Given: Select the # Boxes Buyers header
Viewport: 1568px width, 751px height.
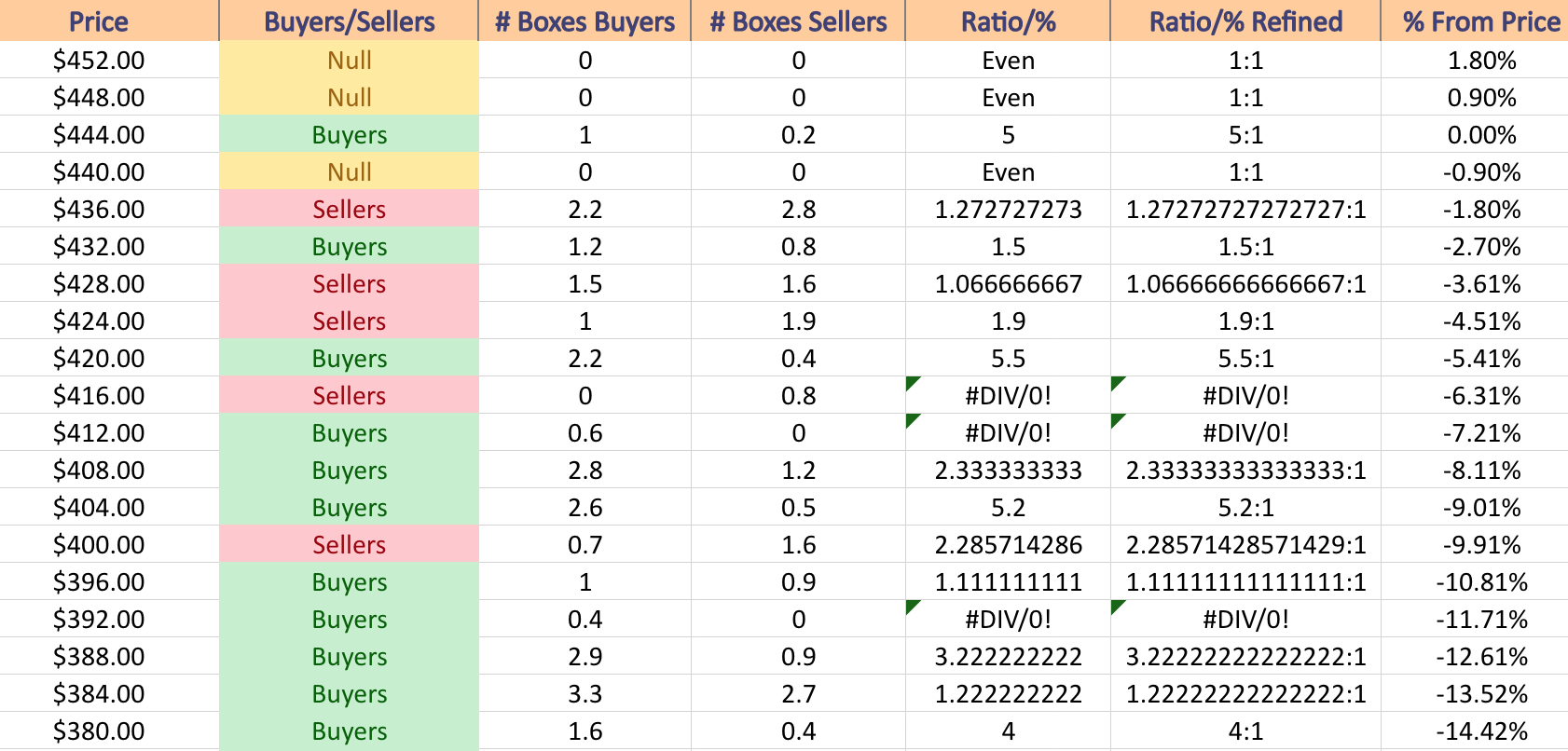Looking at the screenshot, I should point(585,20).
